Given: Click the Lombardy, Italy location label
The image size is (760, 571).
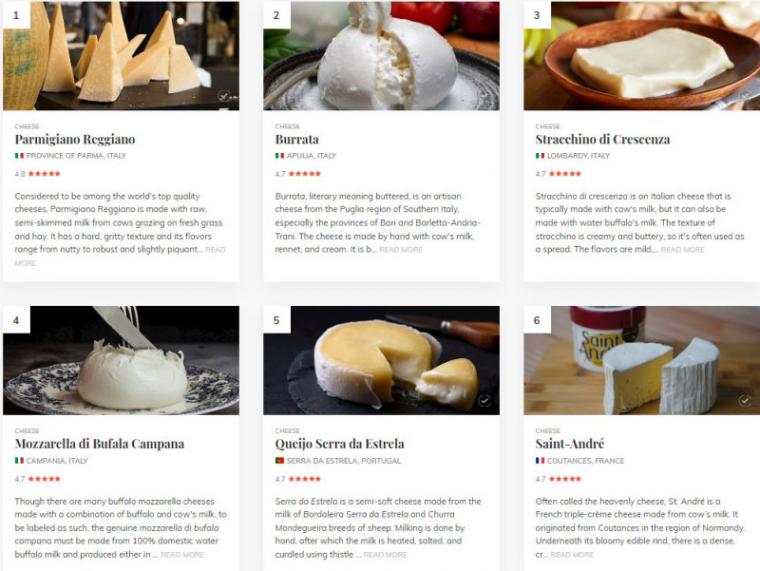Looking at the screenshot, I should click(x=578, y=156).
